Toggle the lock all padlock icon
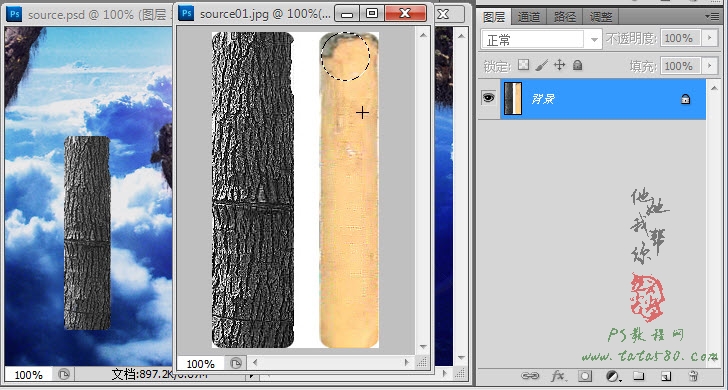 click(x=578, y=65)
